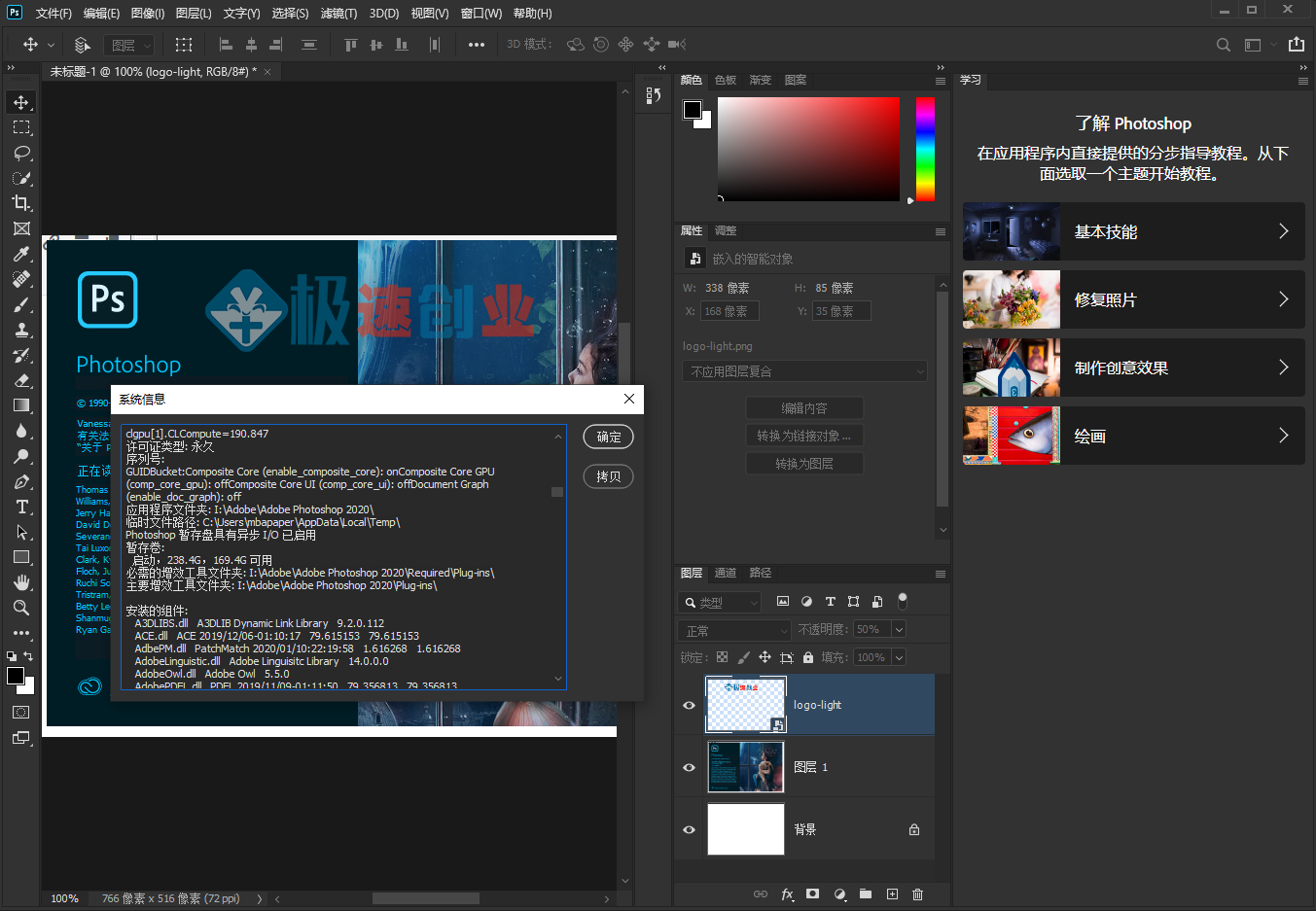Image resolution: width=1316 pixels, height=911 pixels.
Task: Create a new group folder icon
Action: (x=866, y=894)
